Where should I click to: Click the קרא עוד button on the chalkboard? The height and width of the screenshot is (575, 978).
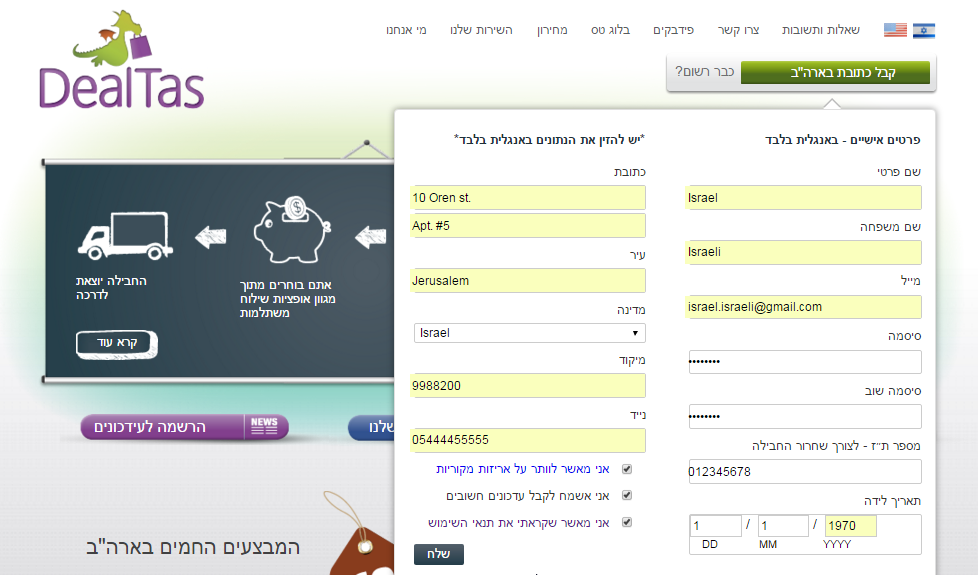[x=117, y=343]
